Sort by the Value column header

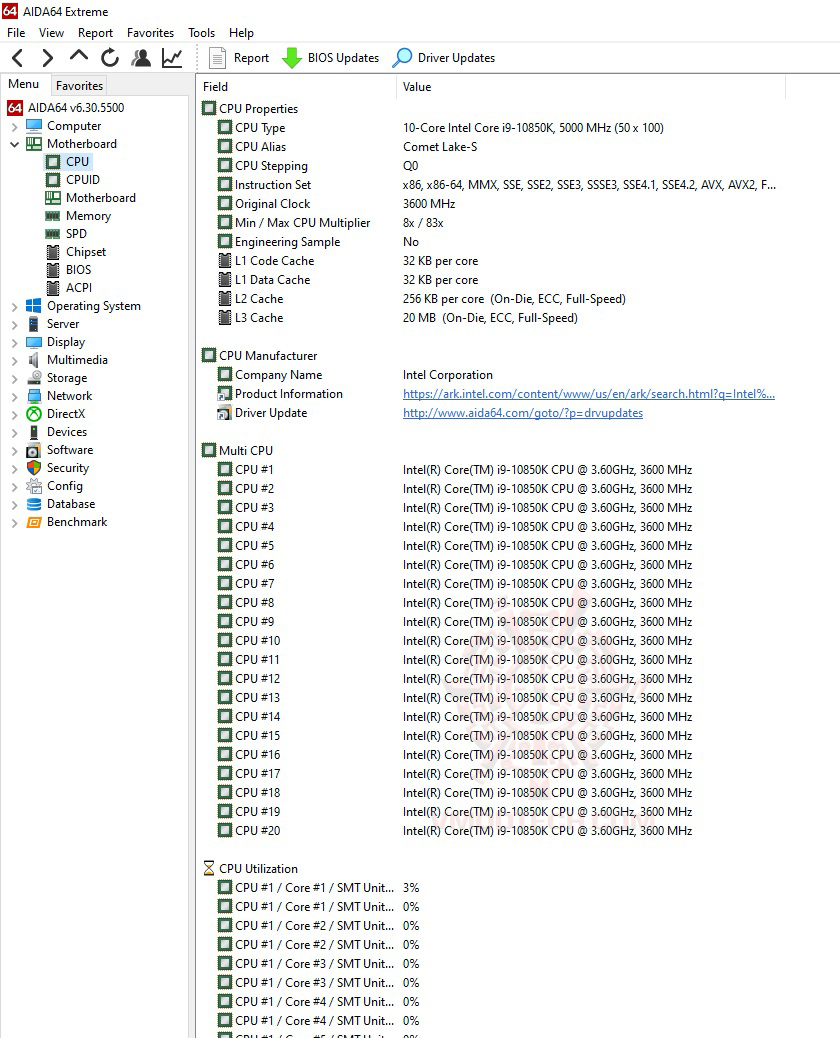pos(590,87)
